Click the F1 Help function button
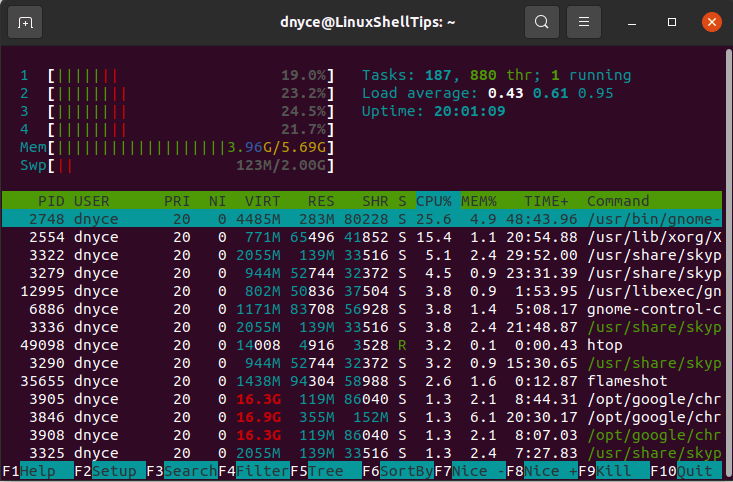Screen dimensions: 733x482 pos(38,471)
